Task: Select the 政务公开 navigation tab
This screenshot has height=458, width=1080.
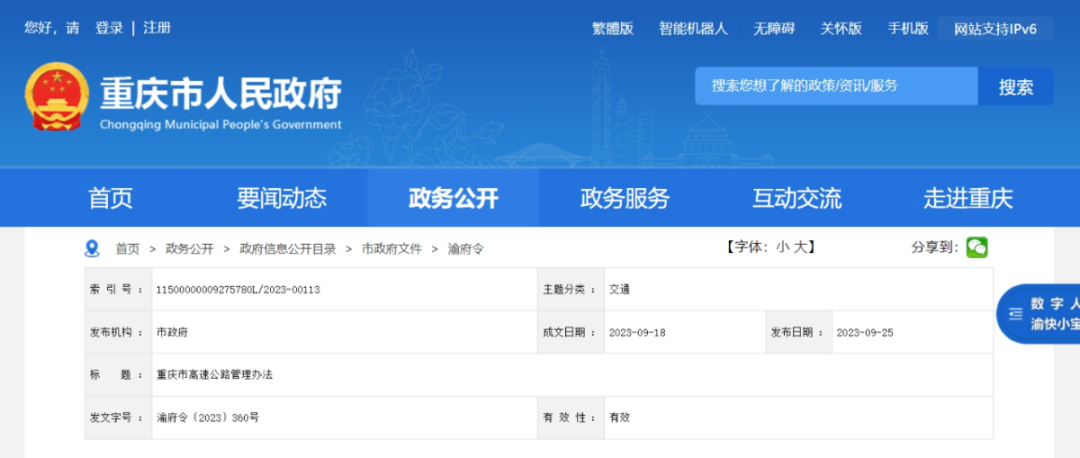Action: tap(453, 198)
